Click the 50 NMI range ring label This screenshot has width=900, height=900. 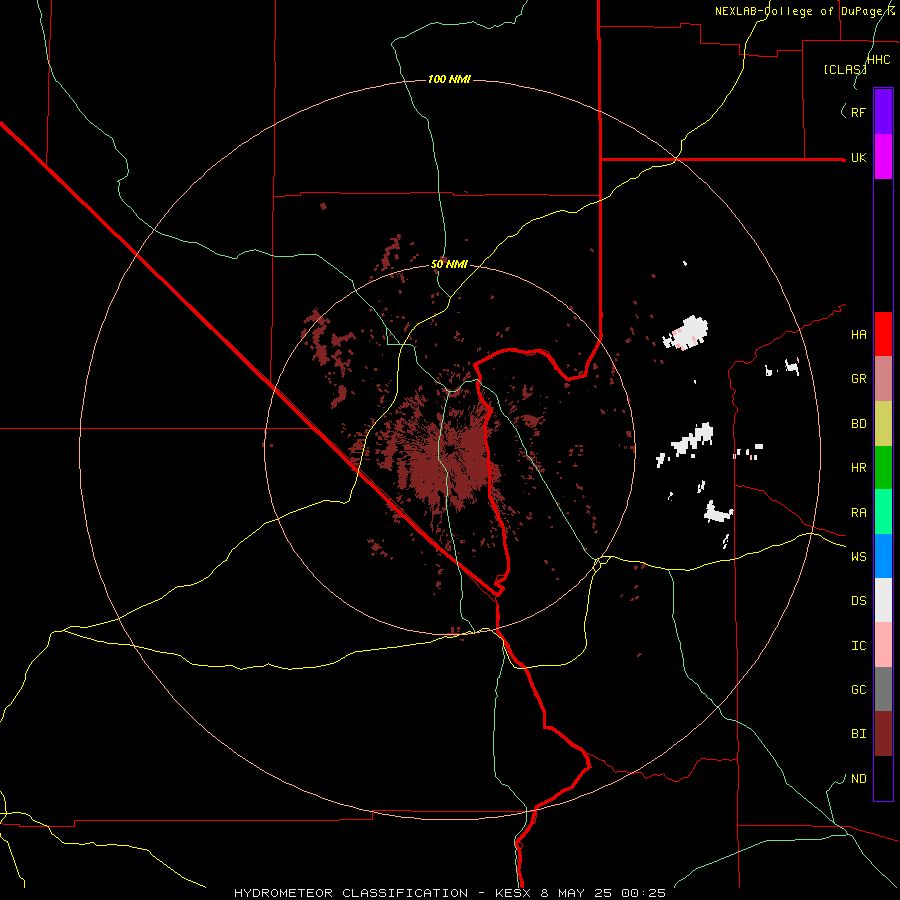(449, 264)
